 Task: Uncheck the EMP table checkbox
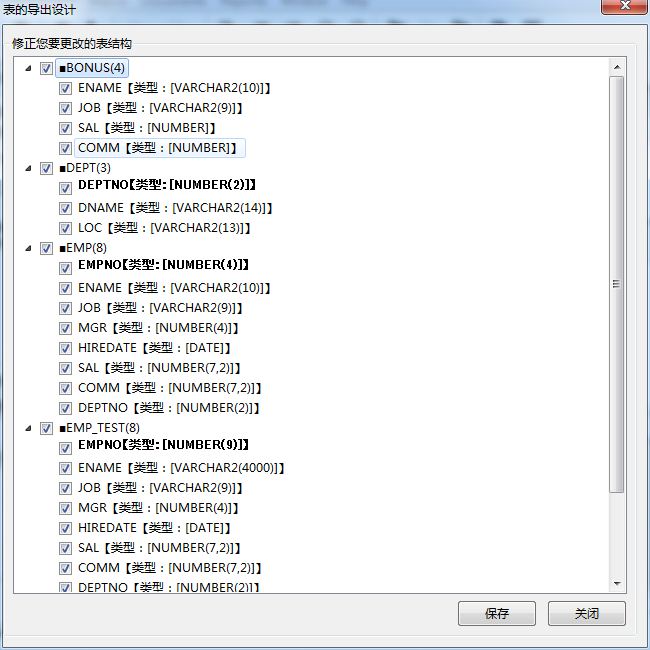[x=46, y=248]
